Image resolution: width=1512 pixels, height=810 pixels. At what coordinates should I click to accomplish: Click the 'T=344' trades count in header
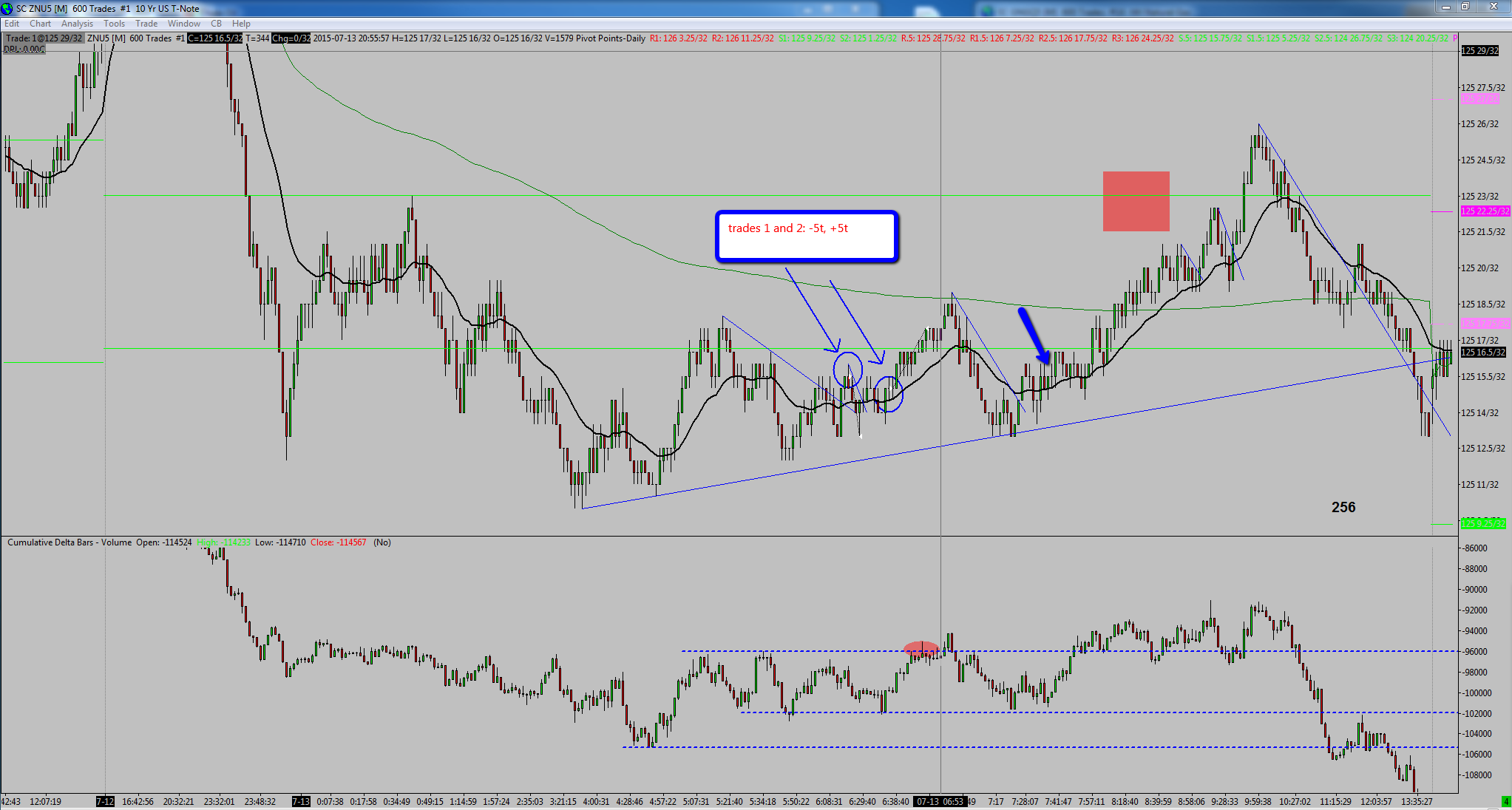click(x=257, y=38)
